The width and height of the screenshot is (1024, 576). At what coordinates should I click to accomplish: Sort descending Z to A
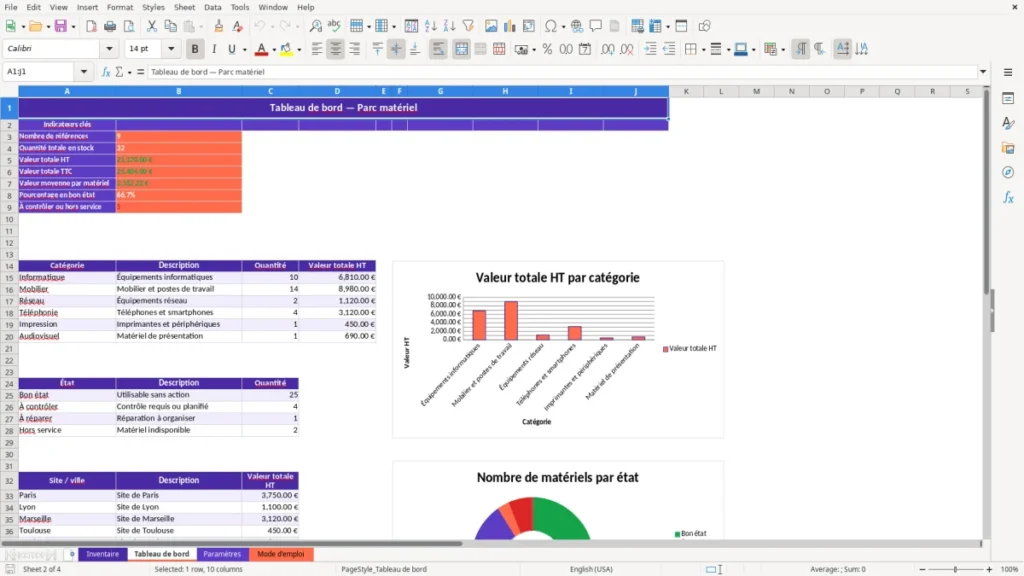pyautogui.click(x=449, y=26)
